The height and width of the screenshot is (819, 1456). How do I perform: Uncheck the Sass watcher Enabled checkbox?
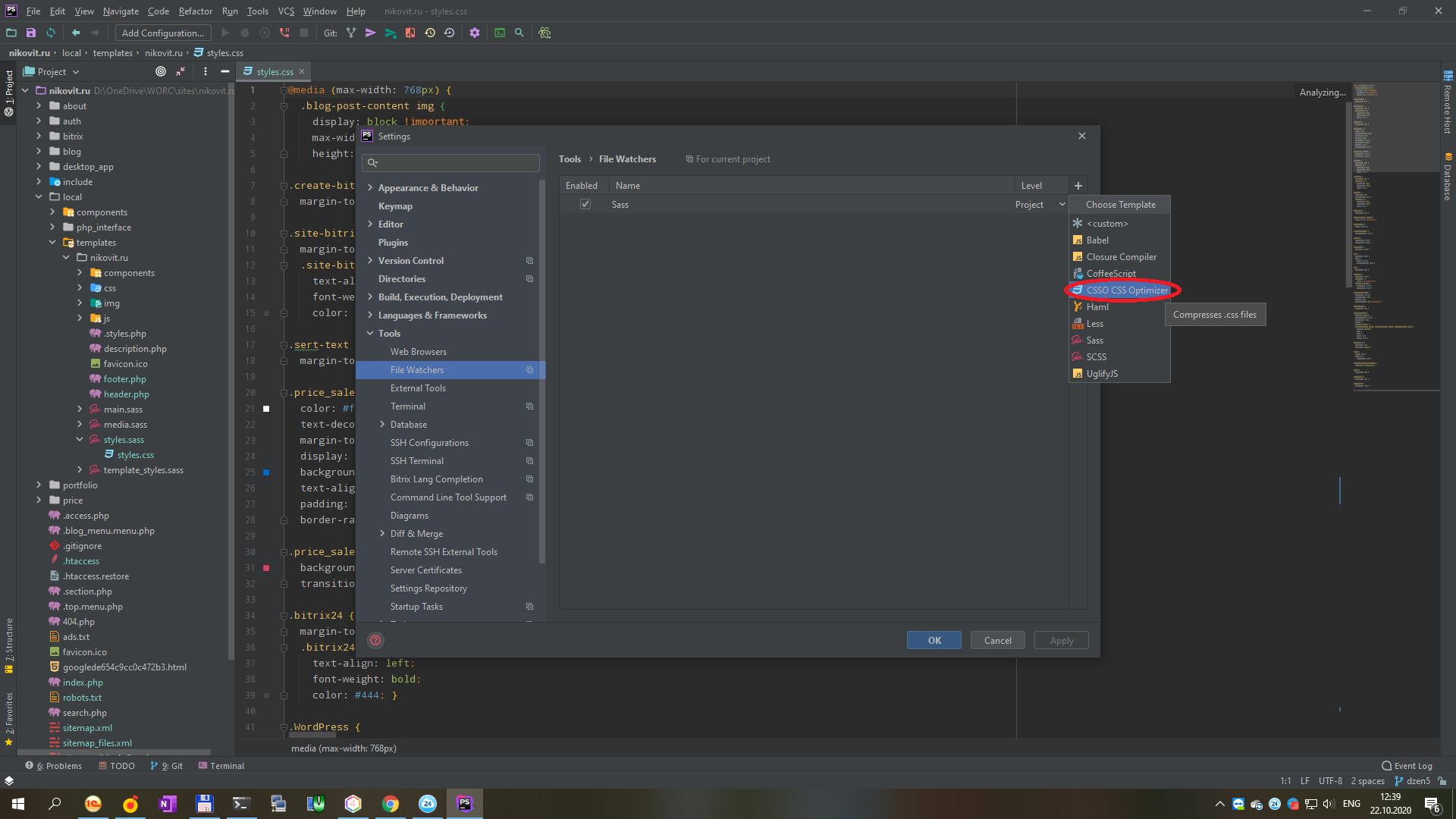(585, 204)
